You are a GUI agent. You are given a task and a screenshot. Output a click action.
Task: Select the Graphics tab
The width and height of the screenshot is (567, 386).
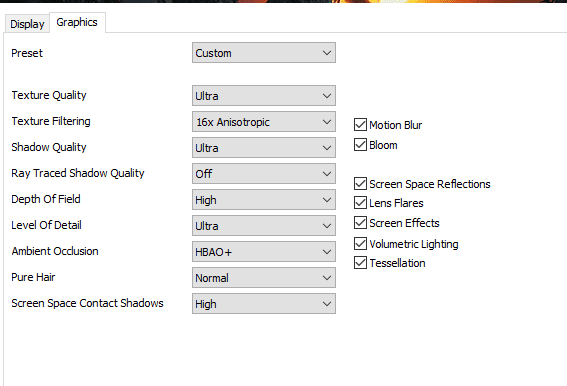[77, 22]
